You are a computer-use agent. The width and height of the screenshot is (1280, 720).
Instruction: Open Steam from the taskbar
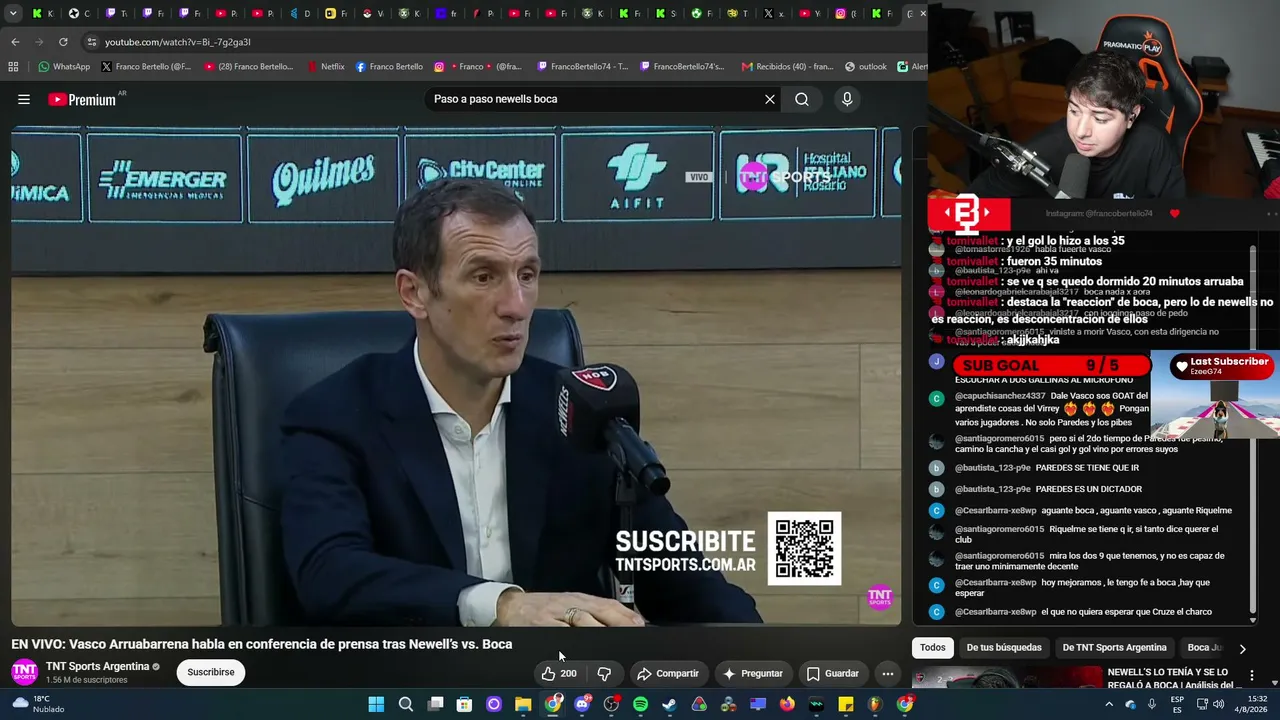[669, 704]
